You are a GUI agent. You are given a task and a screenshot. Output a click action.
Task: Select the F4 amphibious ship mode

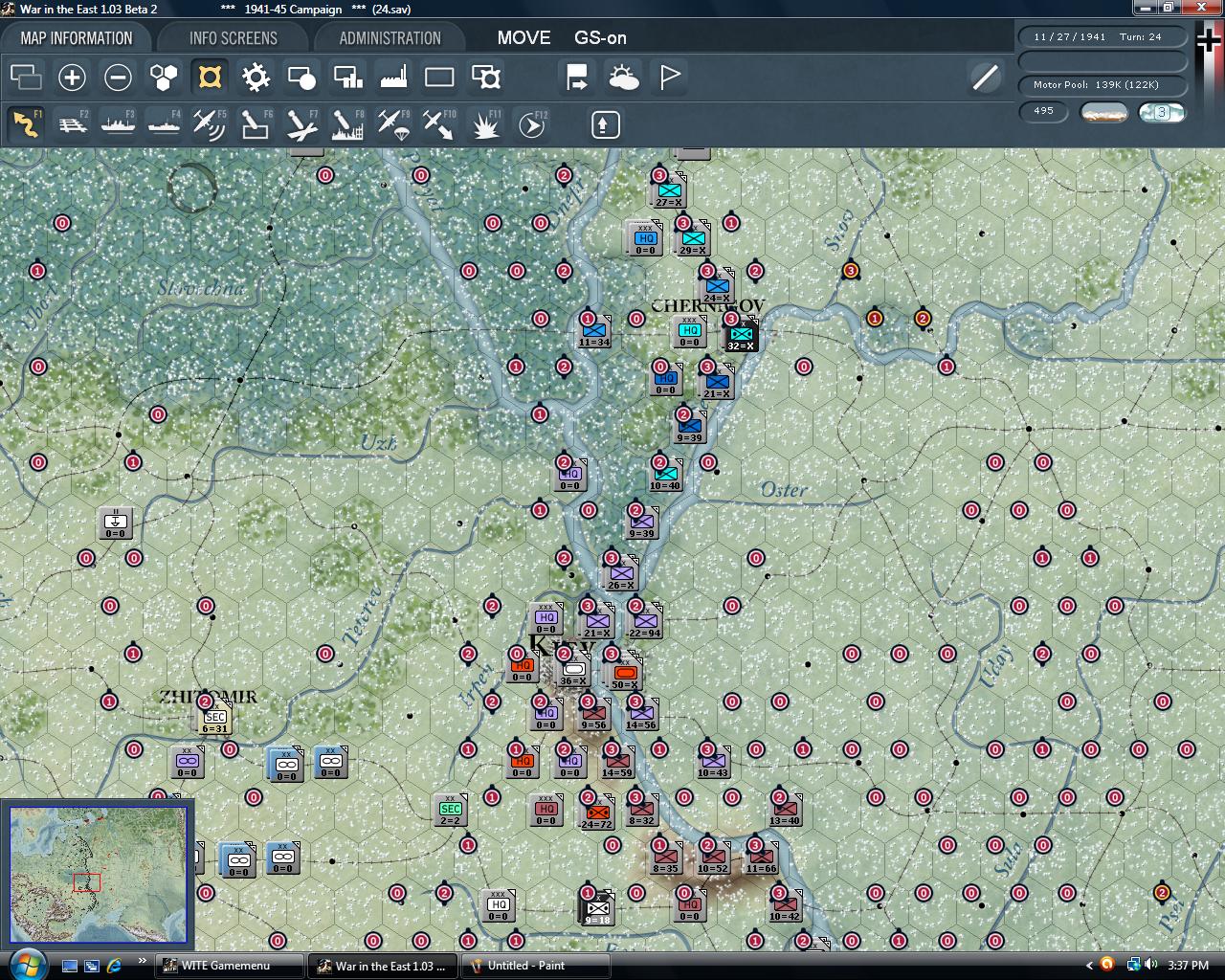[x=164, y=124]
